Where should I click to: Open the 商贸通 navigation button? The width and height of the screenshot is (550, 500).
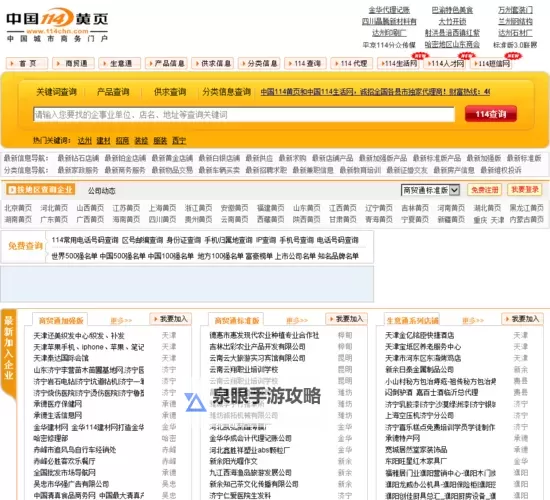73,64
